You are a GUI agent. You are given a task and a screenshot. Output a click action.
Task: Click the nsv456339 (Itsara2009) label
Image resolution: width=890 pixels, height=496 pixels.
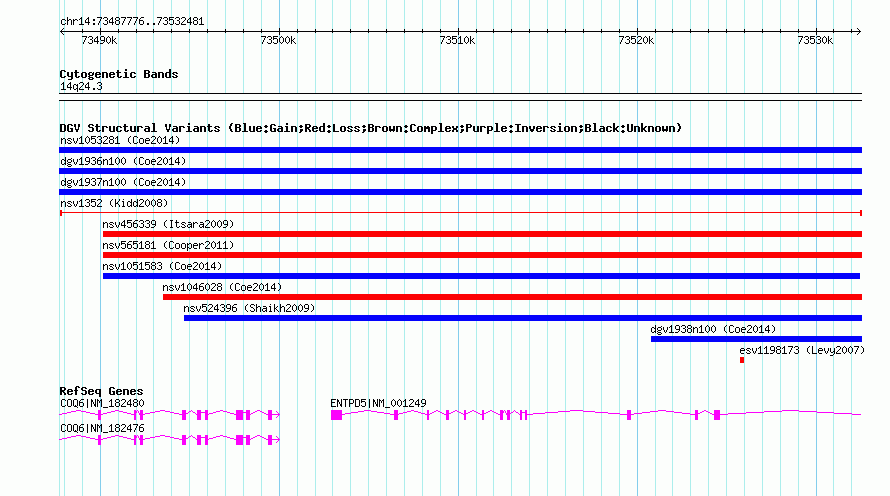[168, 224]
